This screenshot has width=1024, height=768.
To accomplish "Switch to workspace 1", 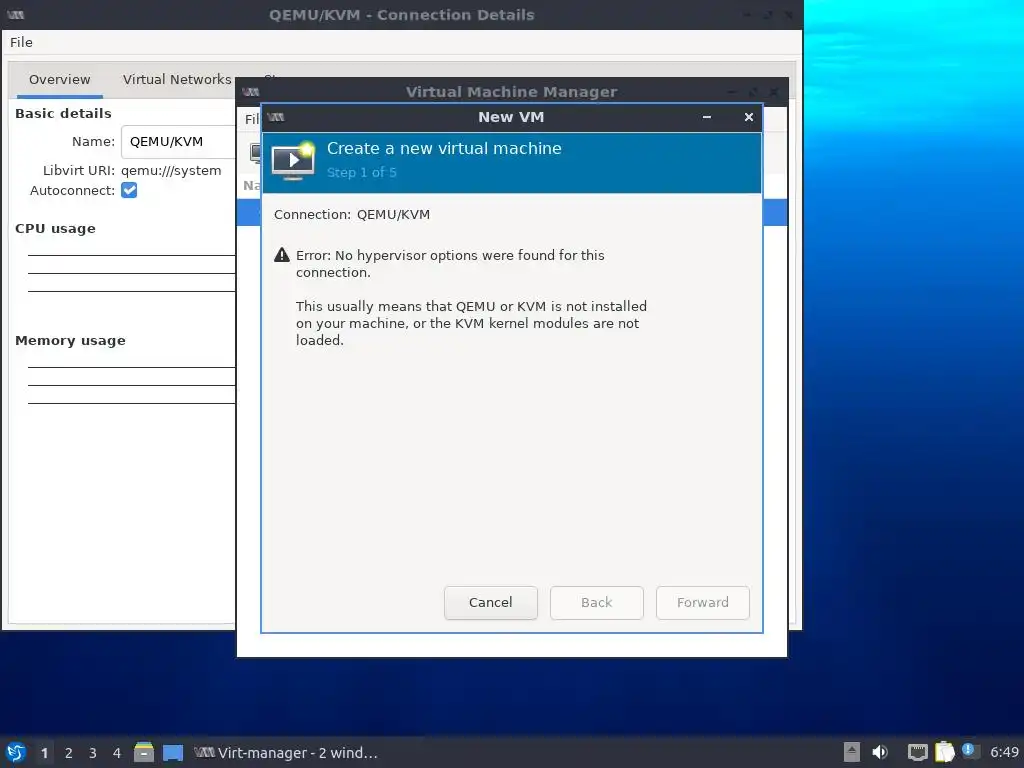I will (44, 753).
